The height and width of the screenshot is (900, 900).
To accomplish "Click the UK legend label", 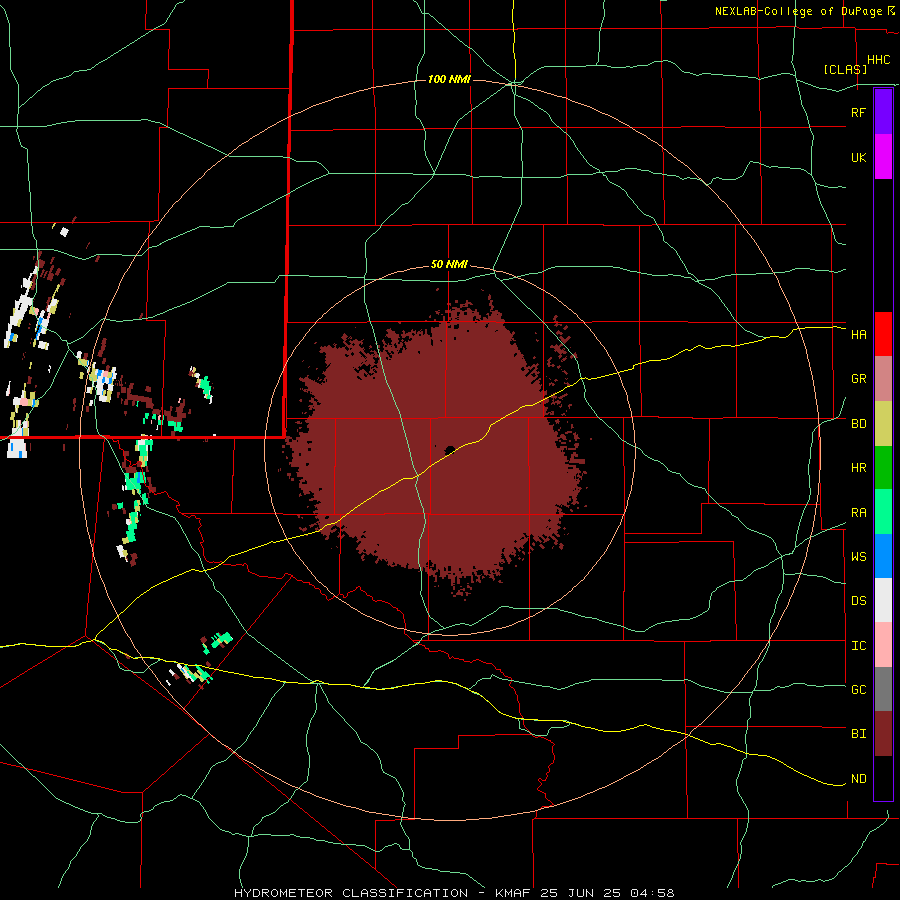I will pos(858,157).
